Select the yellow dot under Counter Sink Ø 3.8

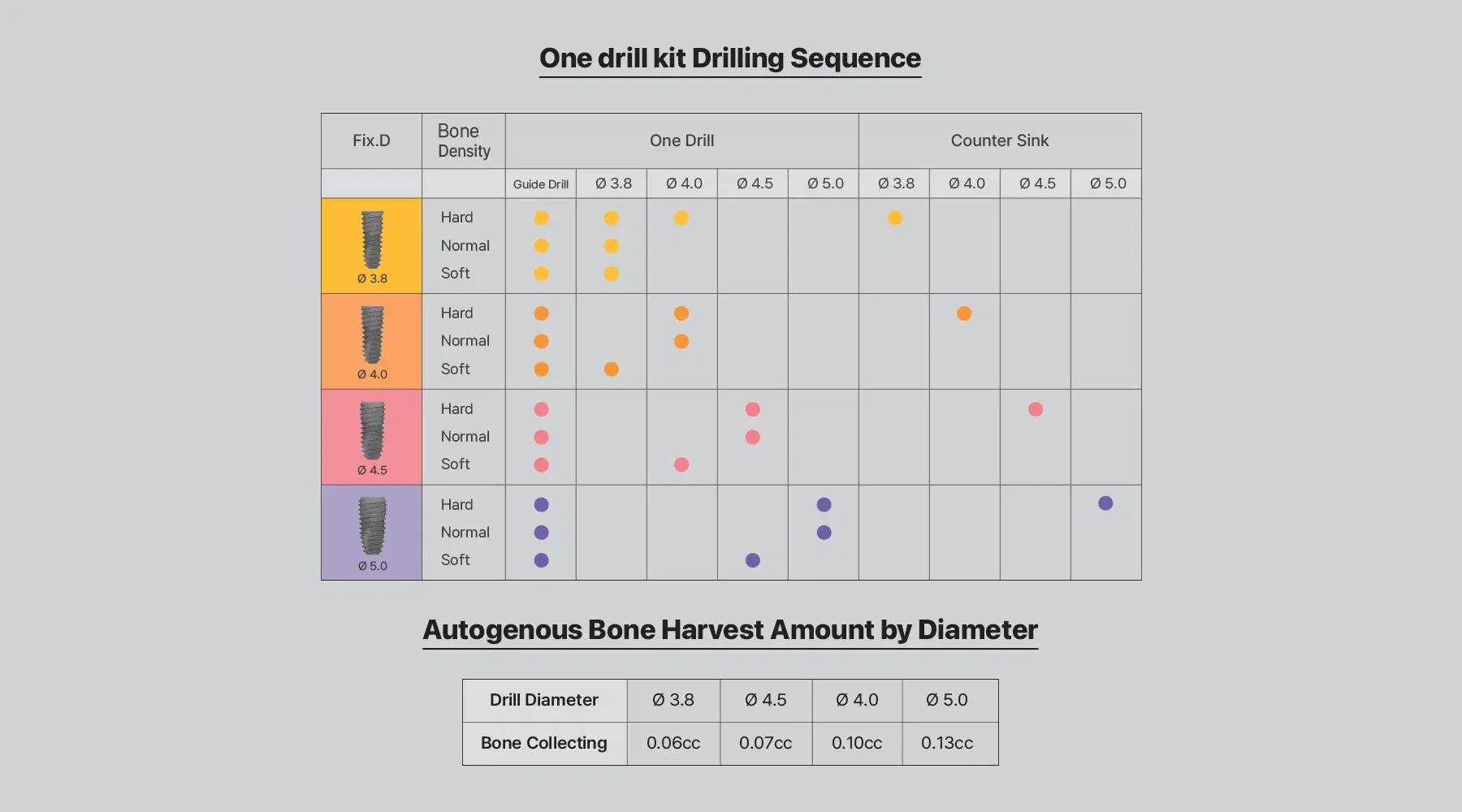point(894,218)
